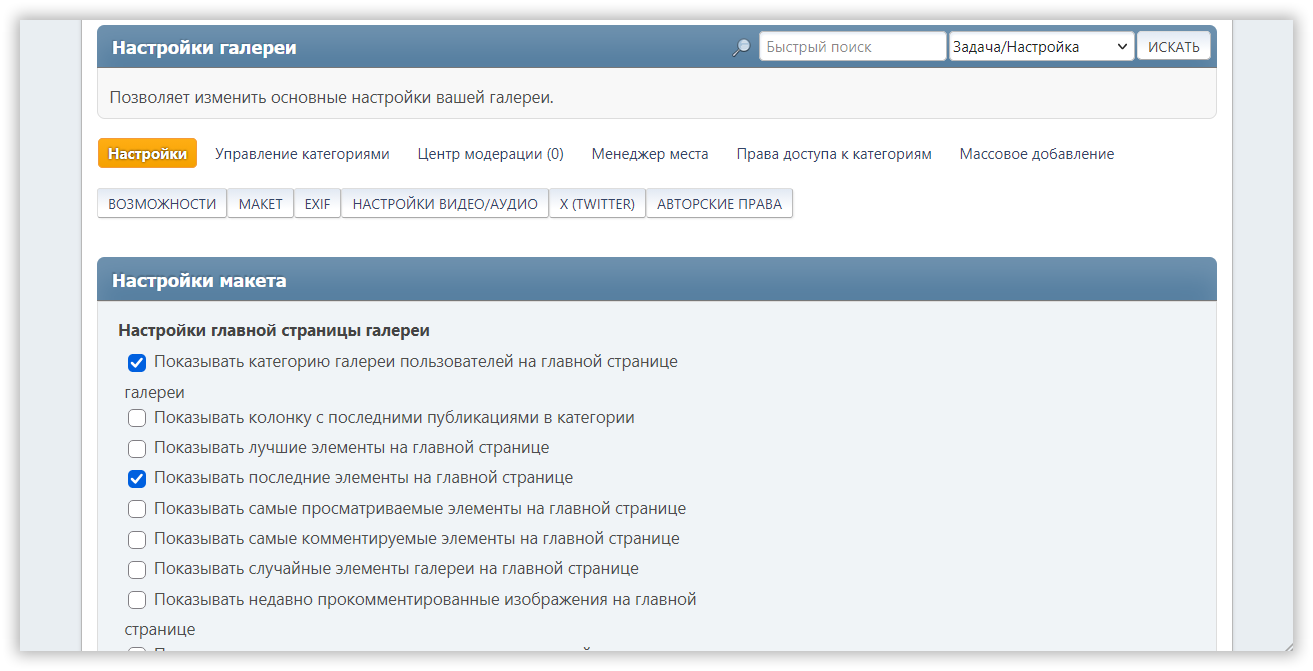Open the Массовое добавление tab
Viewport: 1313px width, 671px height.
pos(1037,154)
